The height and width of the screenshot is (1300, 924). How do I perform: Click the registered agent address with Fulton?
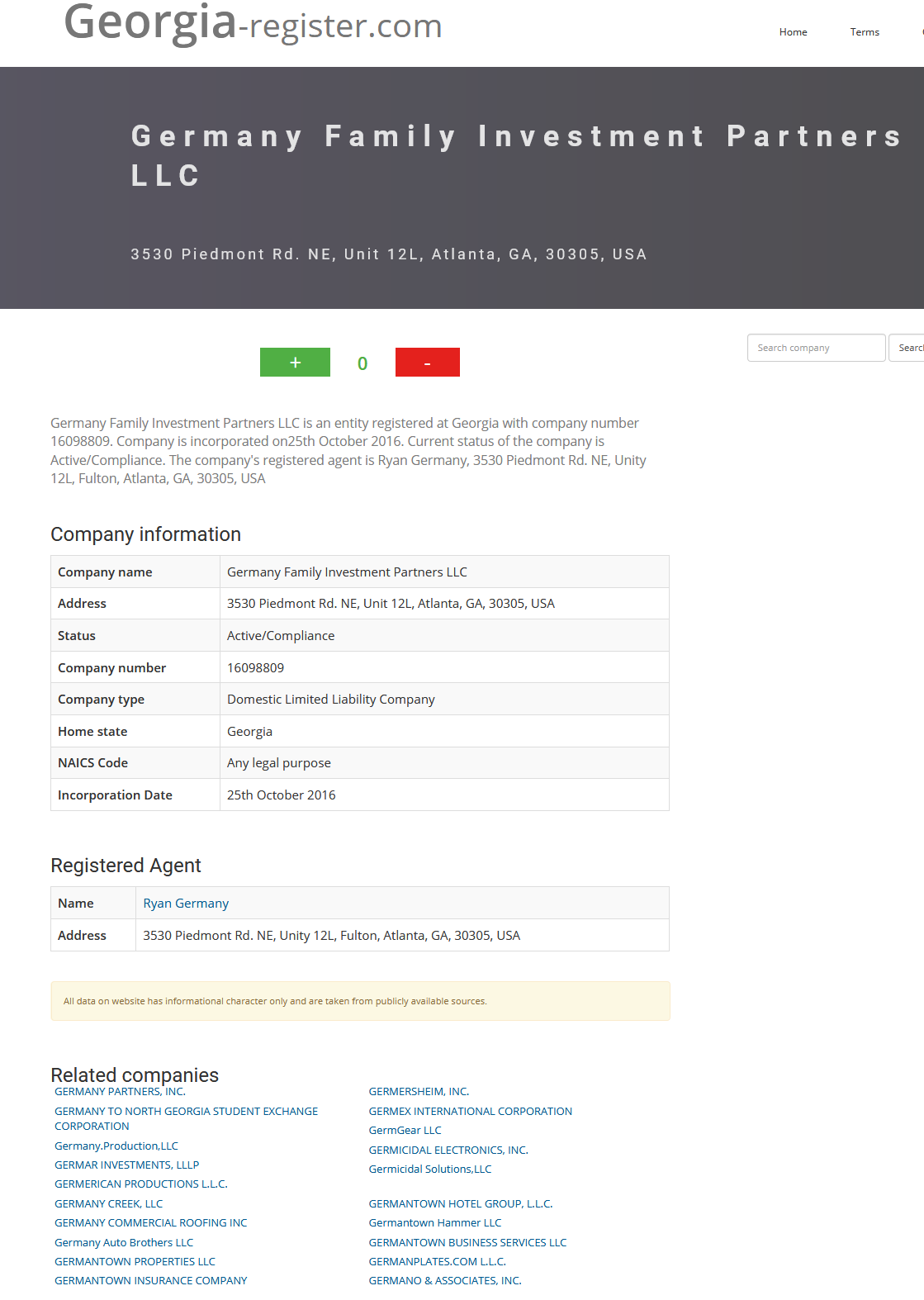(332, 936)
